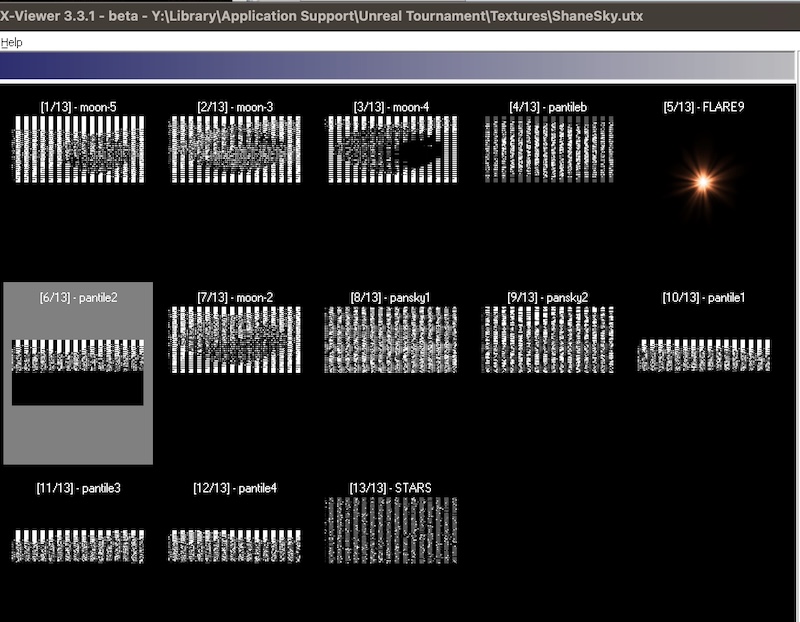Click the pantile3 texture preview
The height and width of the screenshot is (622, 800).
point(78,546)
